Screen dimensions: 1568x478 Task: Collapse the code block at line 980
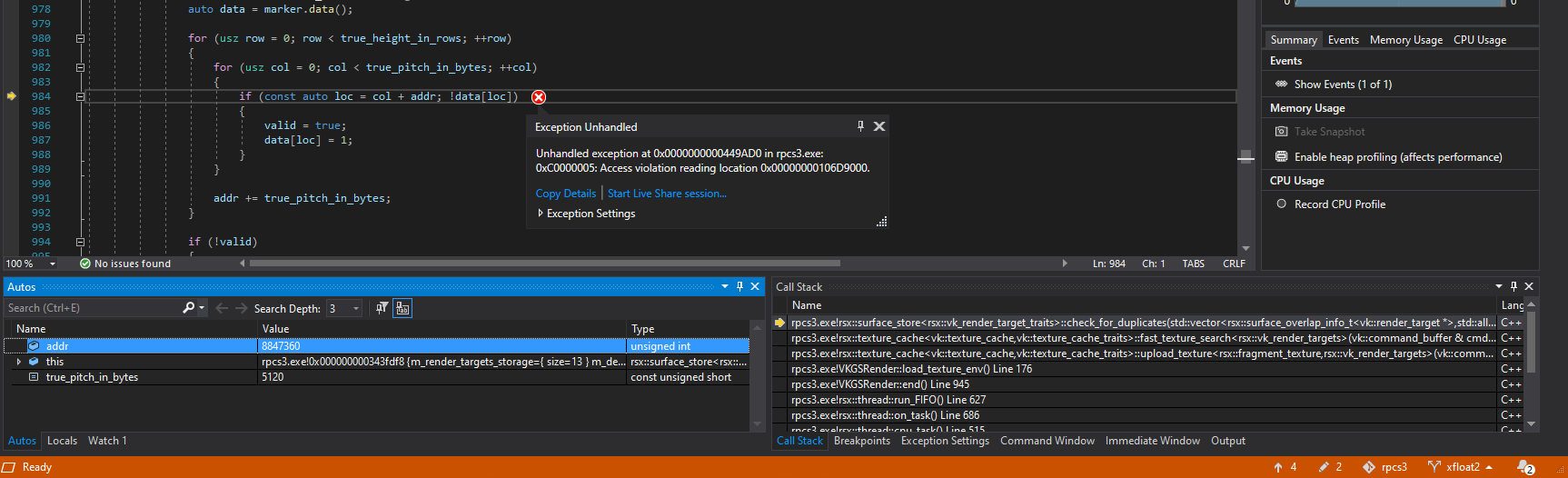[80, 38]
